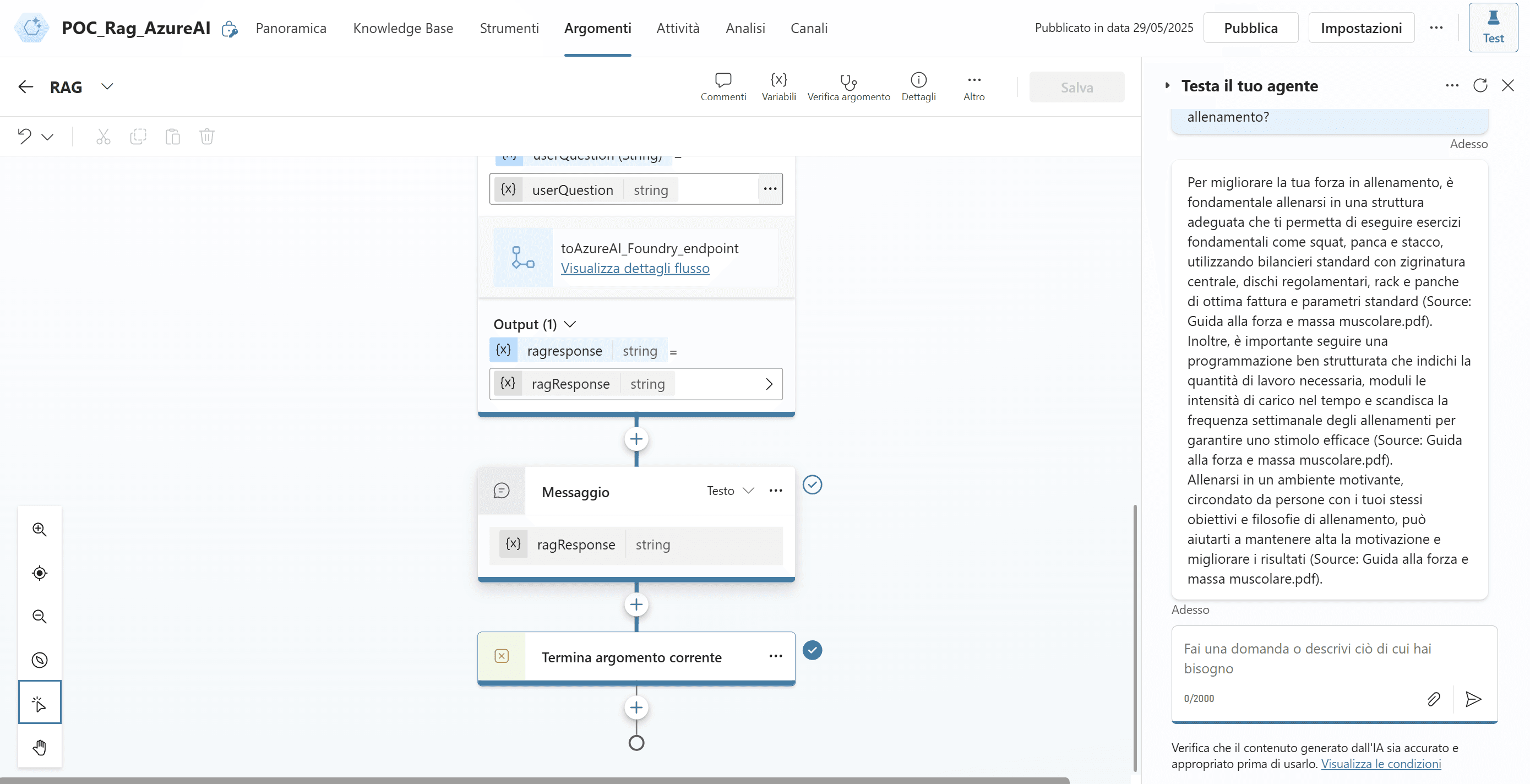Add a node below the Messaggio node
This screenshot has width=1530, height=784.
pos(636,605)
